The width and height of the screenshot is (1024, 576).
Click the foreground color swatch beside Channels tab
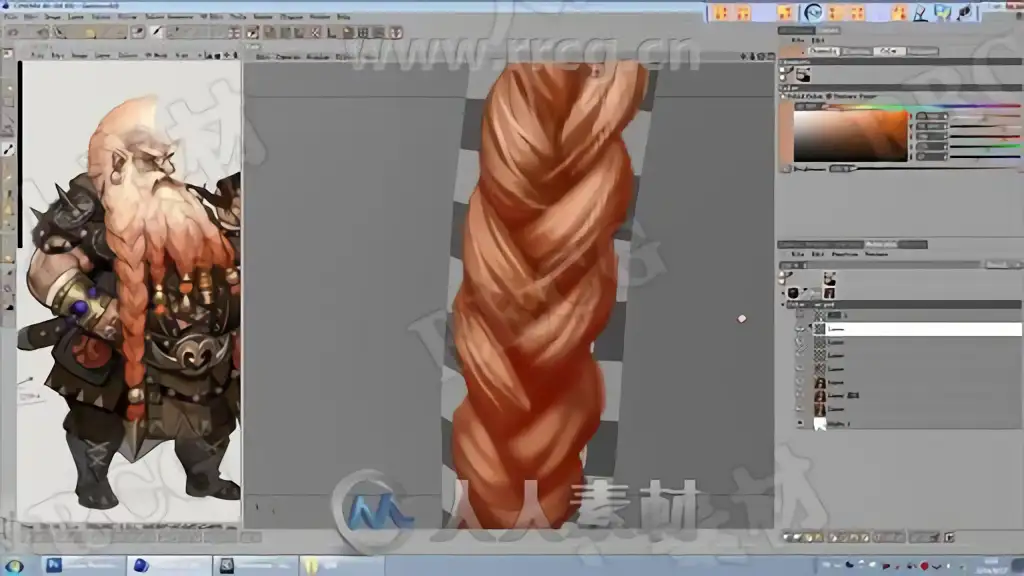[792, 51]
